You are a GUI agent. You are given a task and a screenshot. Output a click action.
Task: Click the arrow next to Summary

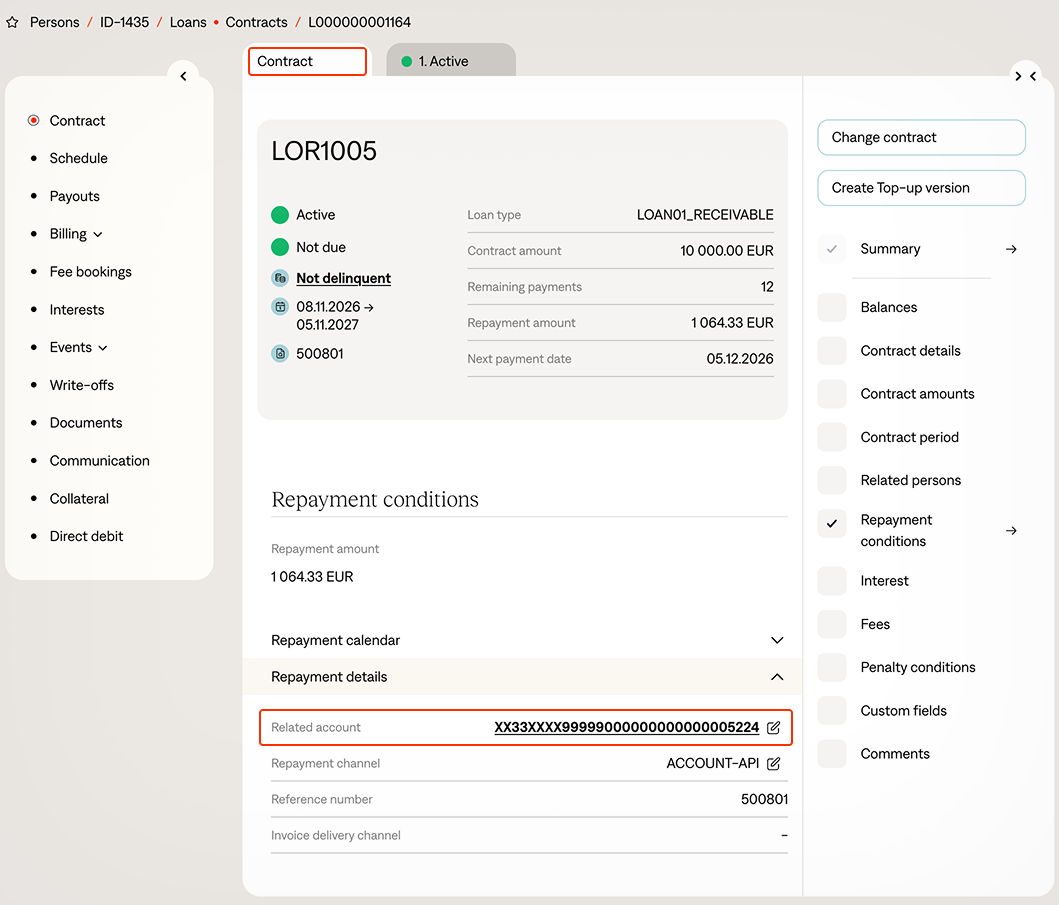coord(1011,249)
